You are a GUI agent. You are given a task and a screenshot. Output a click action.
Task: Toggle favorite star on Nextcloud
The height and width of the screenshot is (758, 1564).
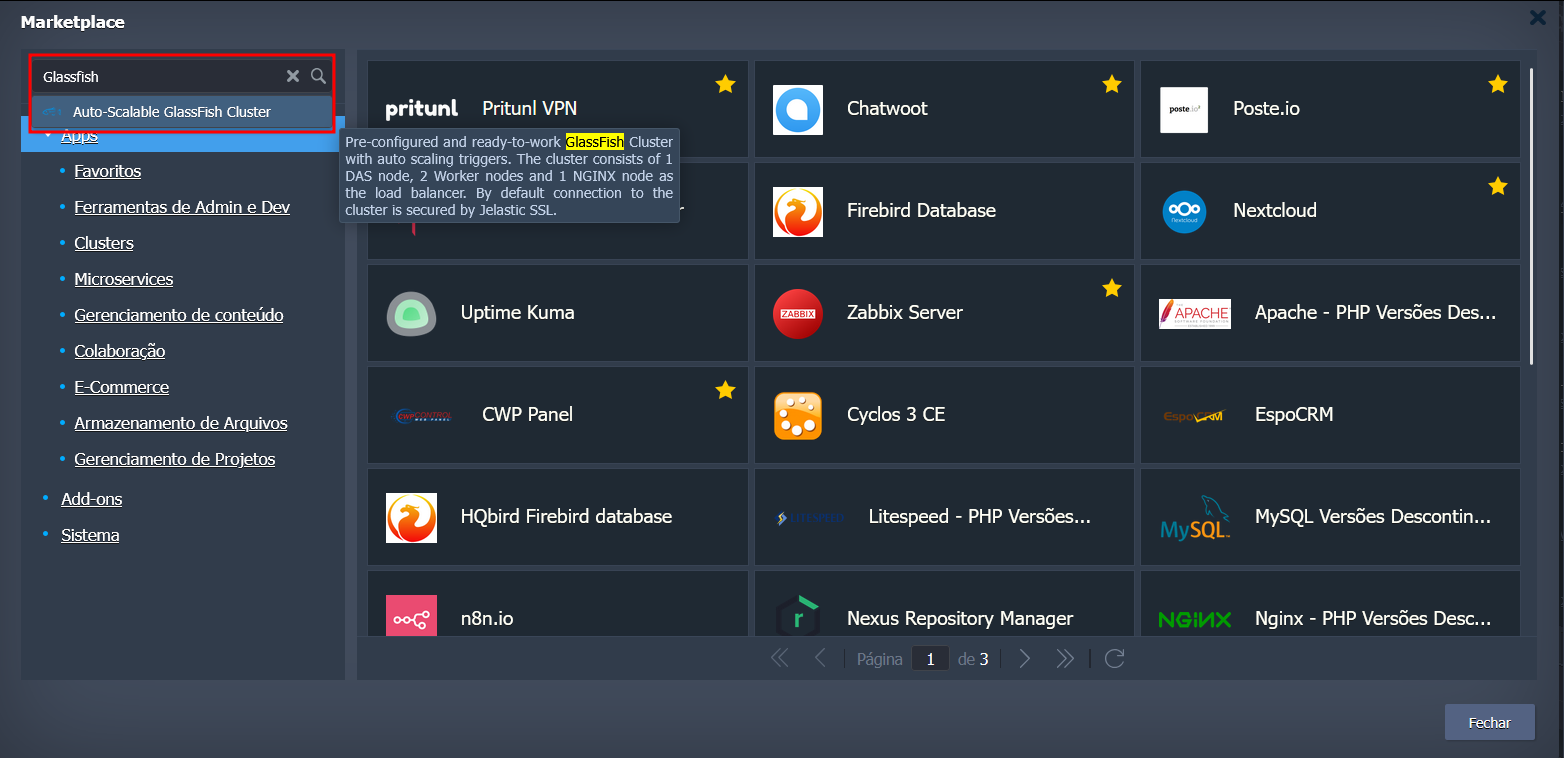click(1497, 186)
